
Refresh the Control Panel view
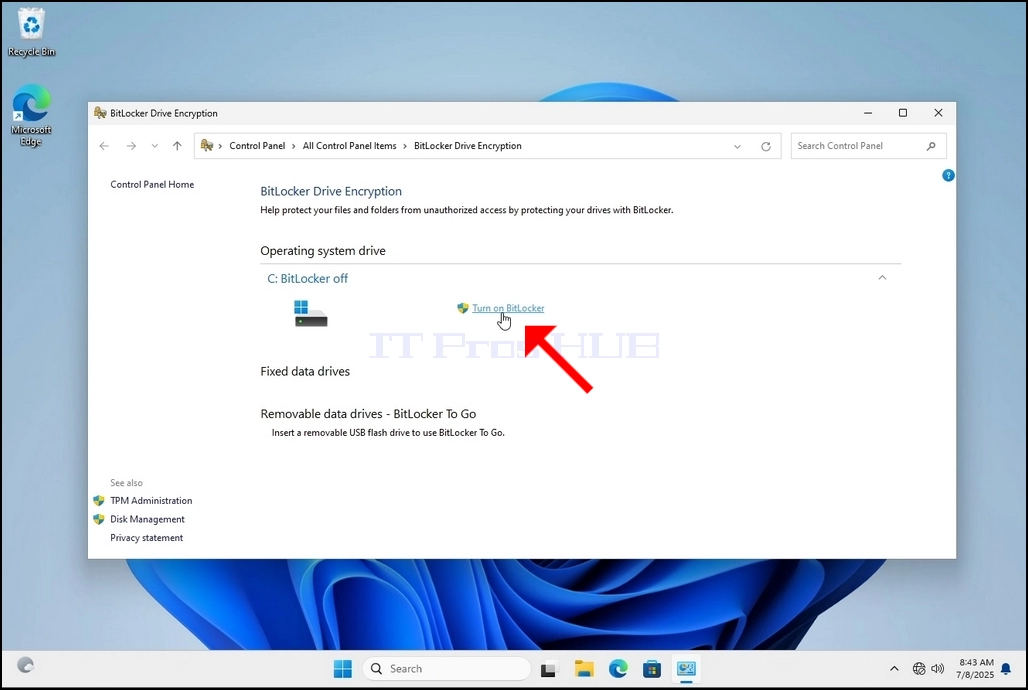tap(766, 146)
